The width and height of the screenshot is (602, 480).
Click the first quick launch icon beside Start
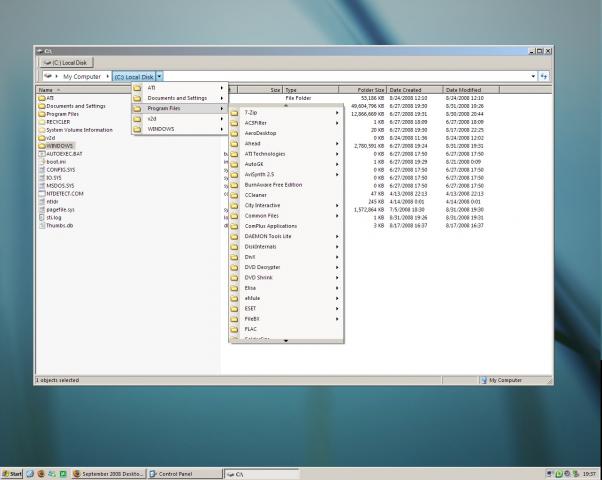coord(30,474)
